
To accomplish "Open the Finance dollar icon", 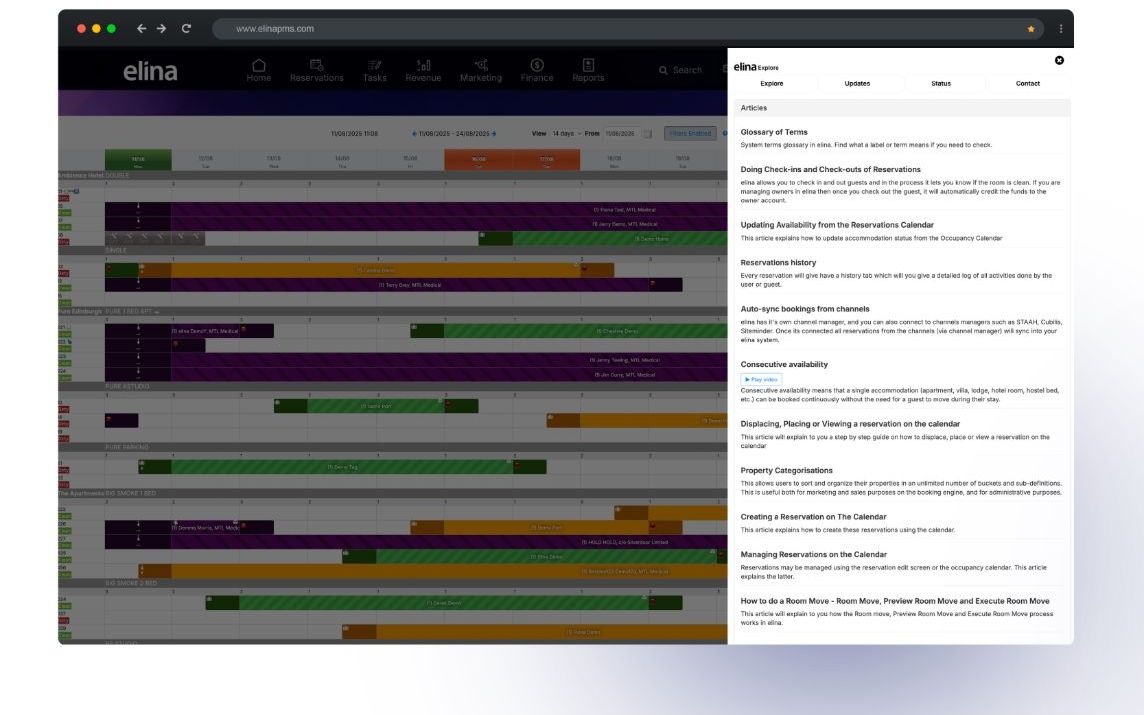I will click(x=537, y=65).
